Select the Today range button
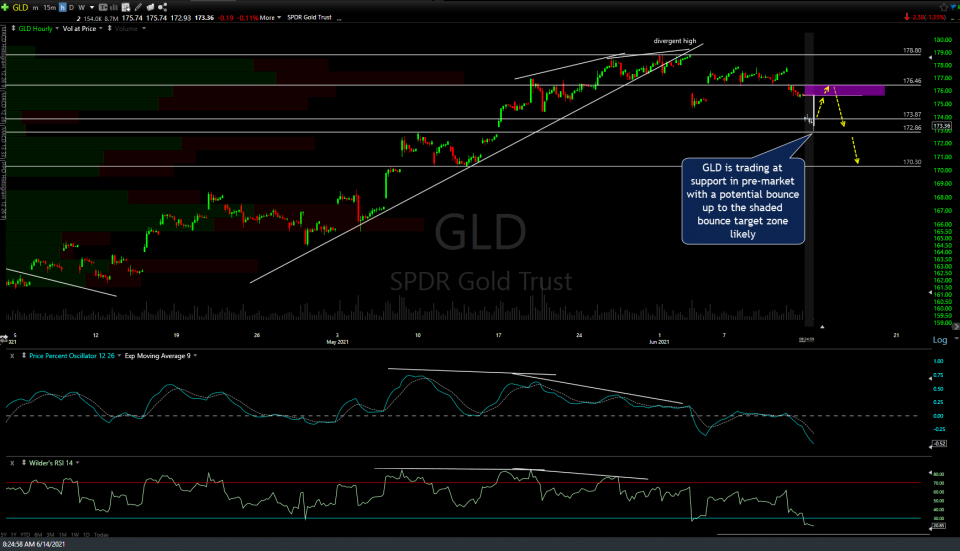 [101, 535]
